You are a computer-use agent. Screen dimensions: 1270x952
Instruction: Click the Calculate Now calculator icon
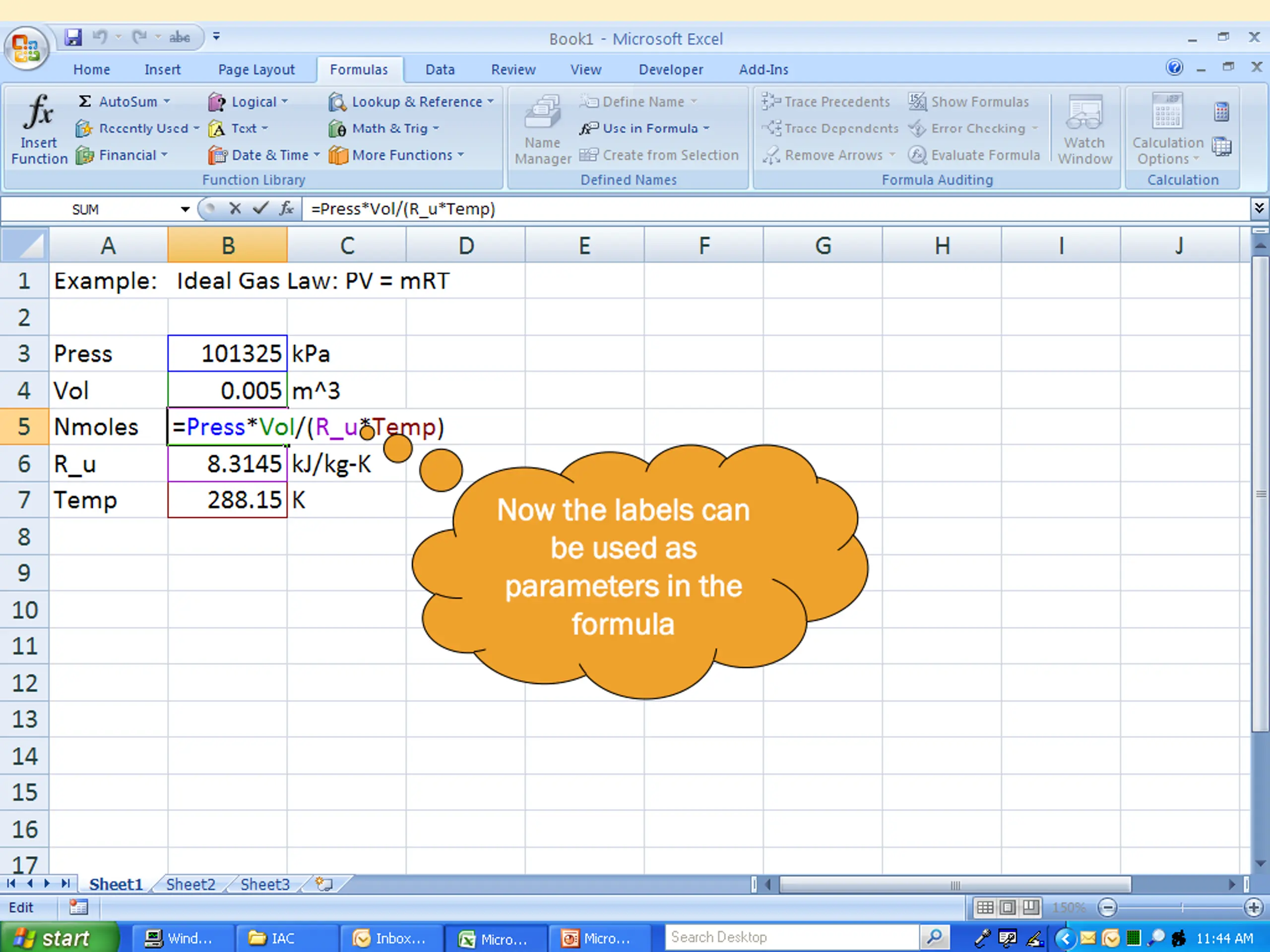(1221, 112)
